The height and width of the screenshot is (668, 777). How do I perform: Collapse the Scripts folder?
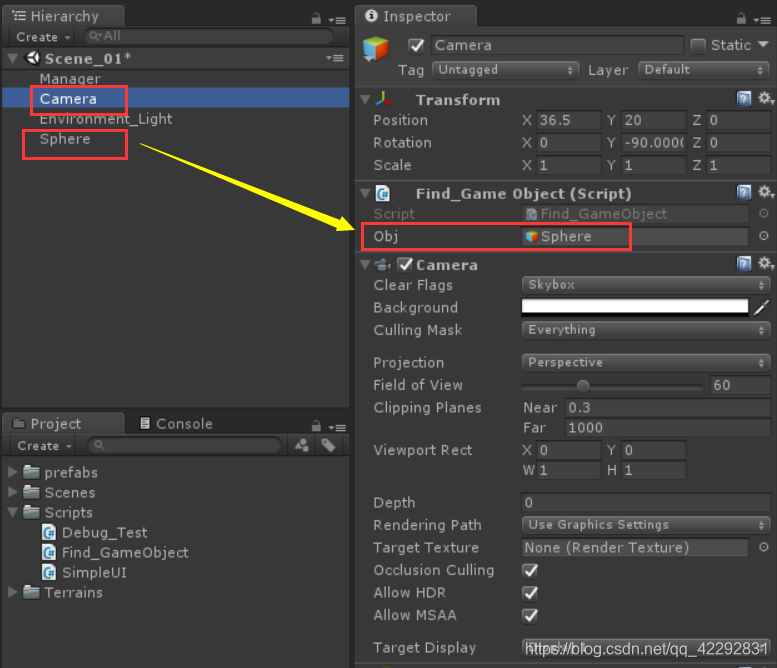(13, 512)
